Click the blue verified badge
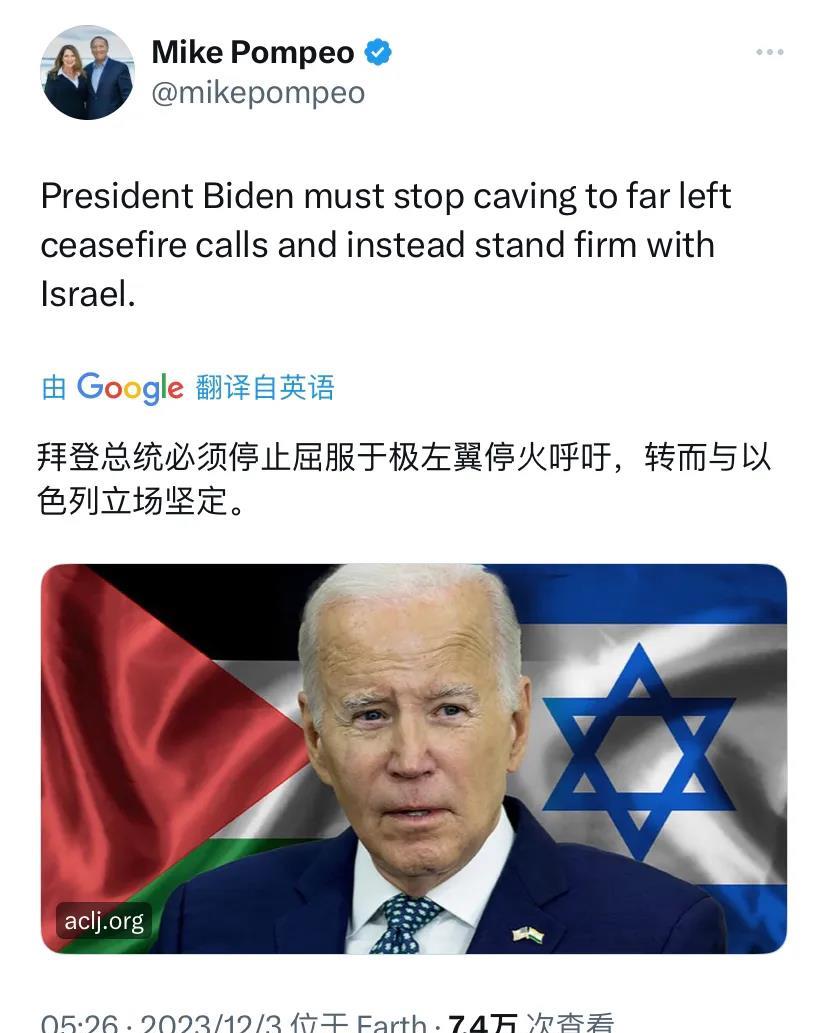This screenshot has height=1033, width=828. point(378,52)
